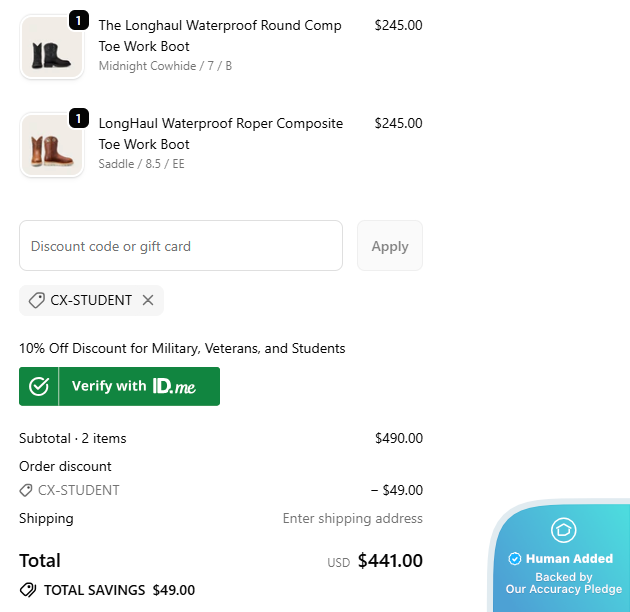Viewport: 630px width, 612px height.
Task: Click the checkmark icon on ID.me button
Action: (x=39, y=386)
